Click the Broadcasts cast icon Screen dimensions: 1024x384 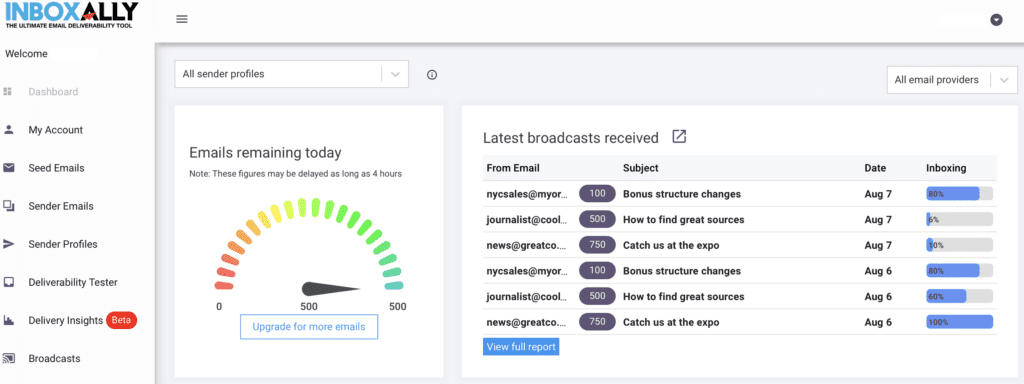click(x=8, y=359)
